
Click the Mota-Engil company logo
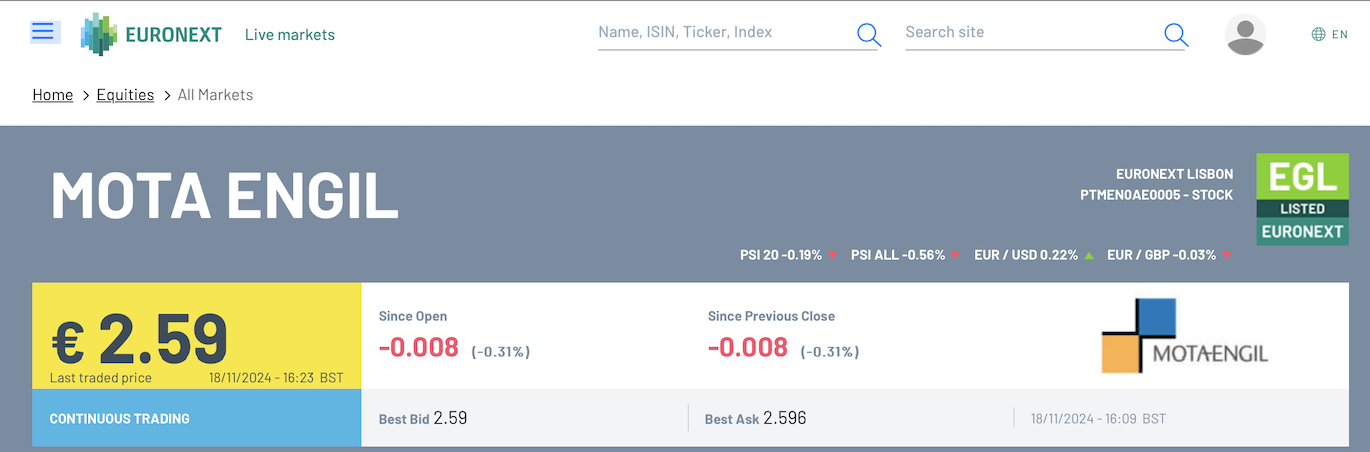(x=1184, y=336)
